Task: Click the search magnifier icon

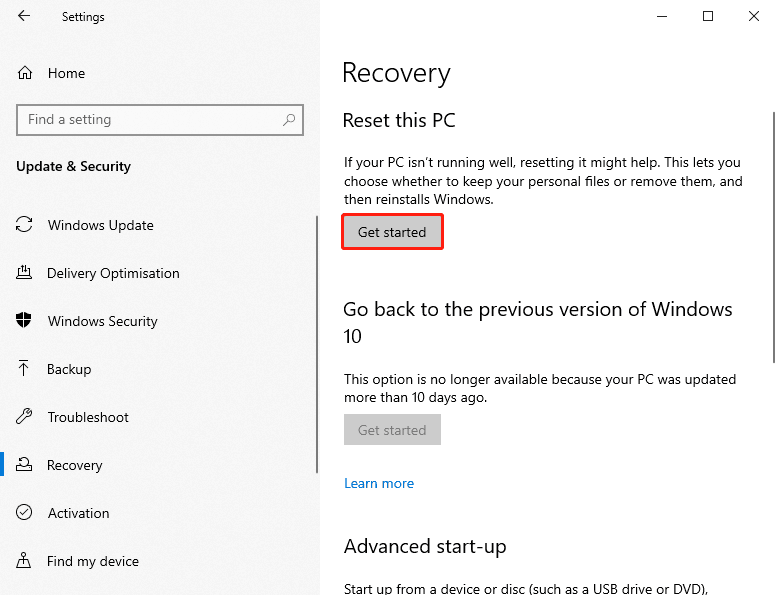Action: (x=289, y=120)
